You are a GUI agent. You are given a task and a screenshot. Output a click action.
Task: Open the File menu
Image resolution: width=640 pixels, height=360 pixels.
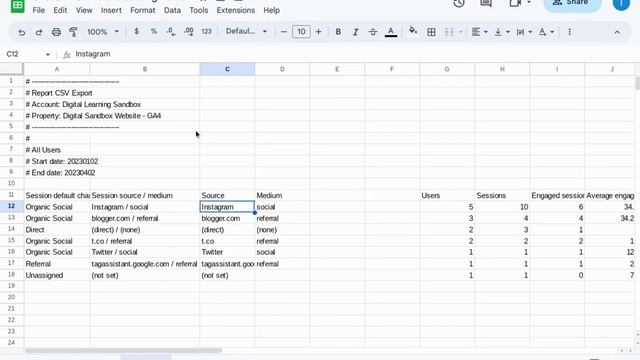coord(38,10)
